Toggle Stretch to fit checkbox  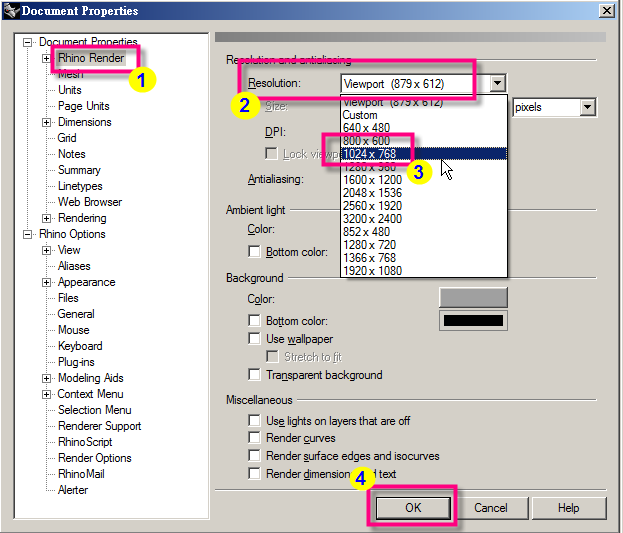(x=272, y=357)
